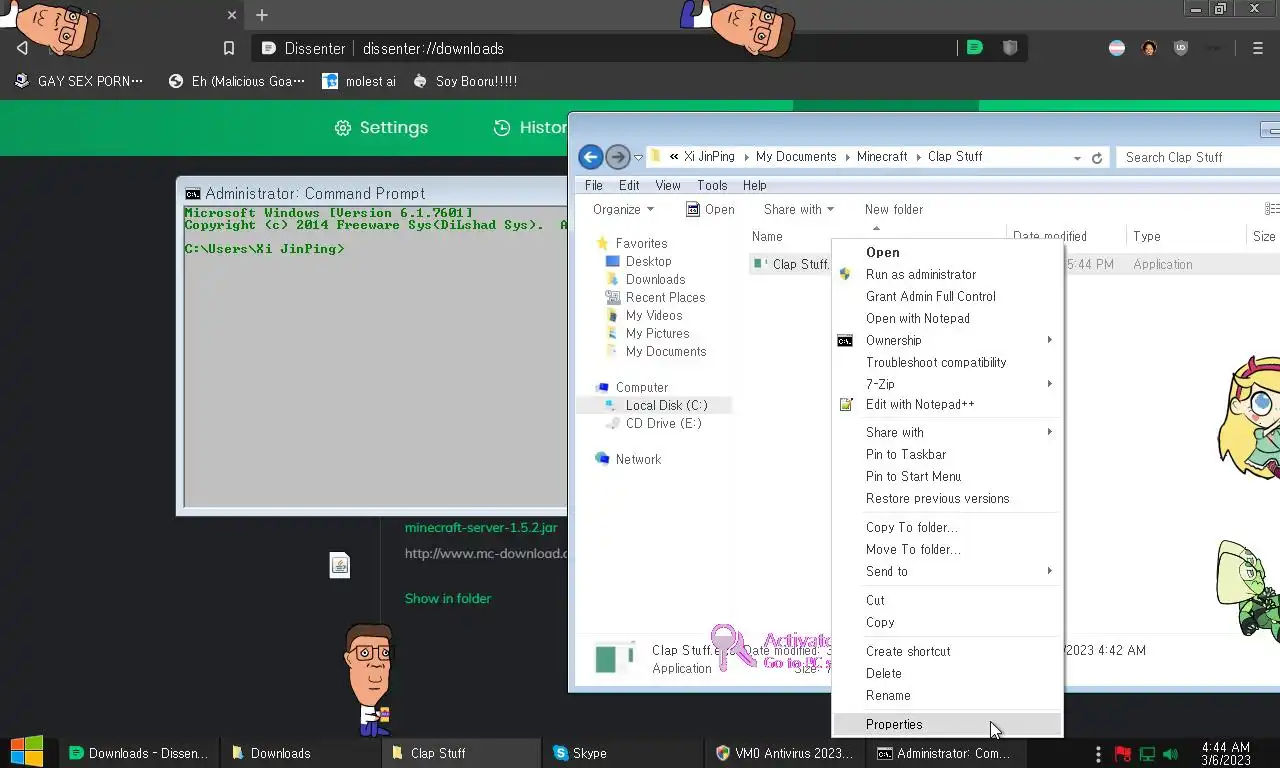Click the uBlock extension icon in browser toolbar
The image size is (1280, 768).
[x=1181, y=48]
